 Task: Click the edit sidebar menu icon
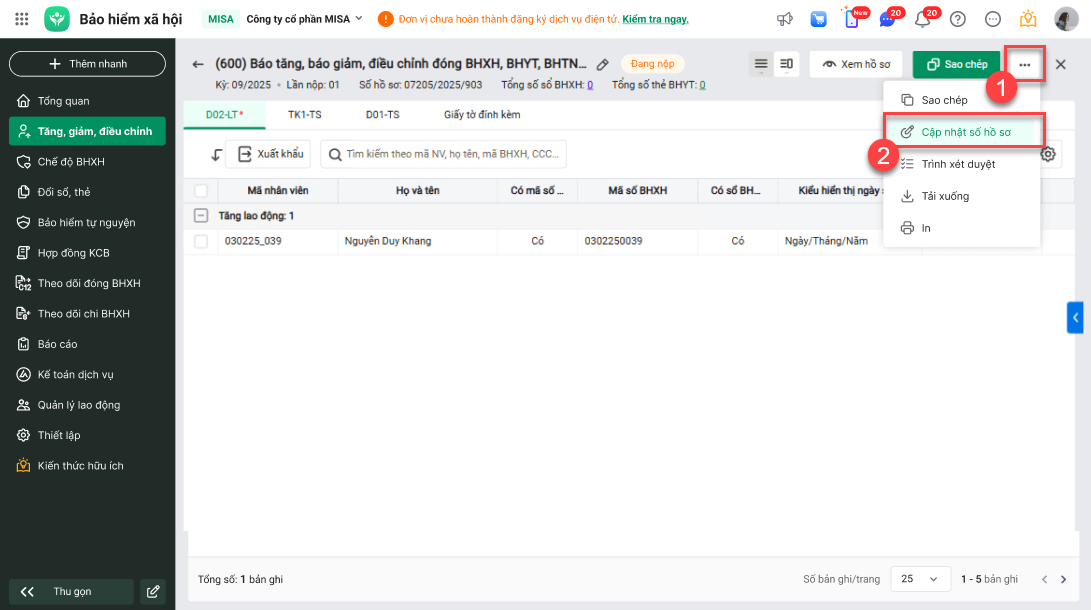pyautogui.click(x=153, y=592)
